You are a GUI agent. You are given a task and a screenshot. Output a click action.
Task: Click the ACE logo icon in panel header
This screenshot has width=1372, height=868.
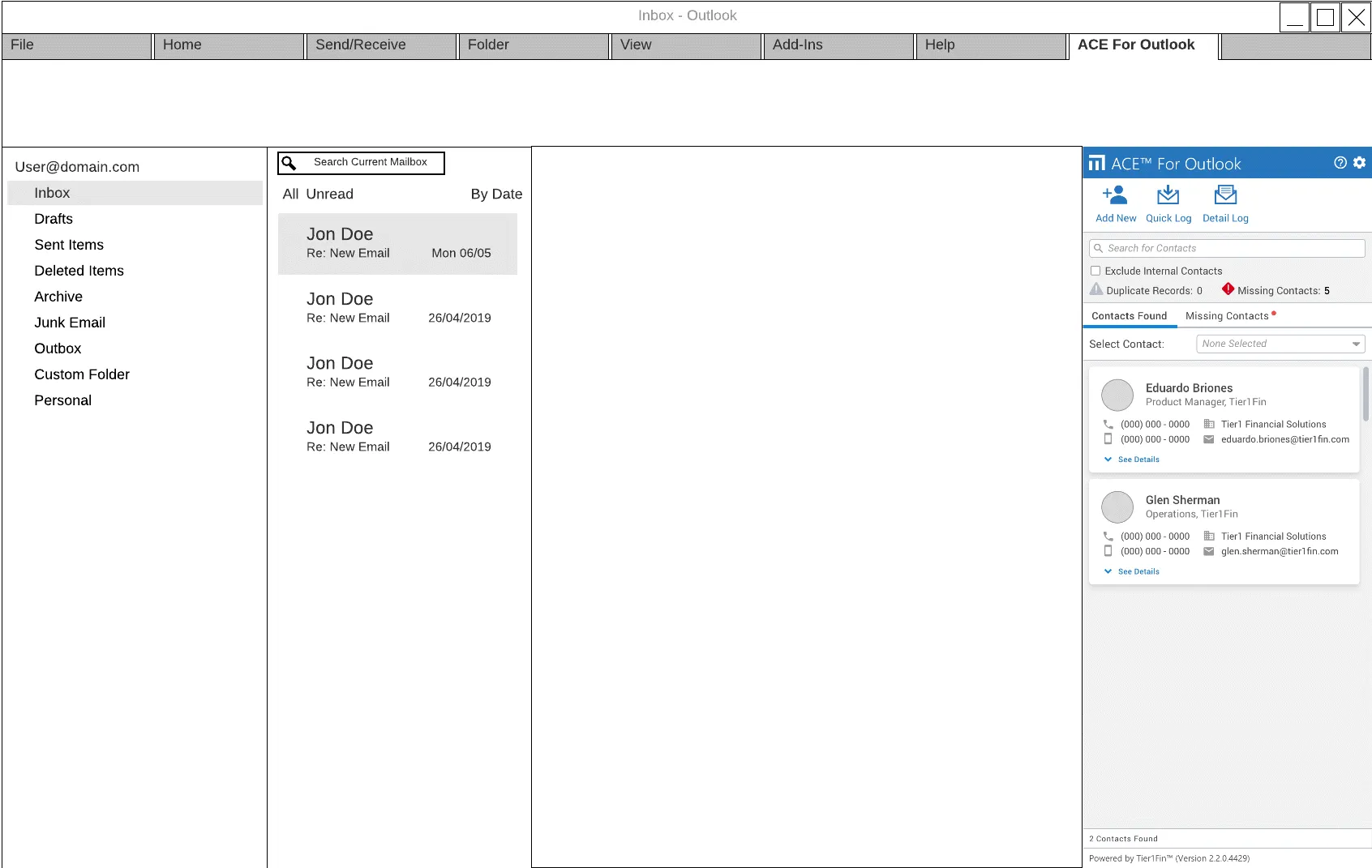(1096, 163)
